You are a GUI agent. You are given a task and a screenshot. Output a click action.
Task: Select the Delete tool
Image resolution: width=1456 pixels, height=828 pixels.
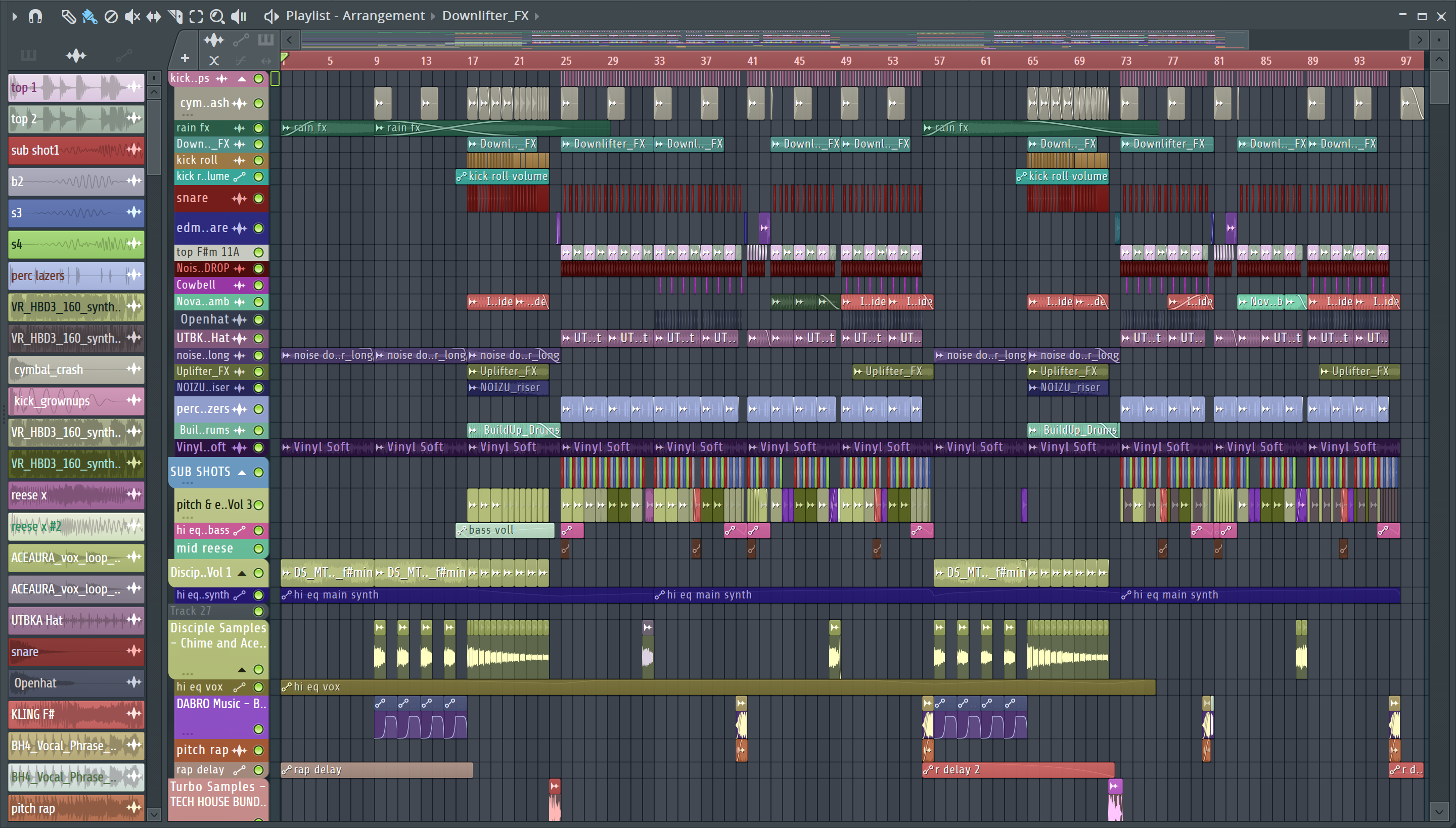tap(111, 16)
